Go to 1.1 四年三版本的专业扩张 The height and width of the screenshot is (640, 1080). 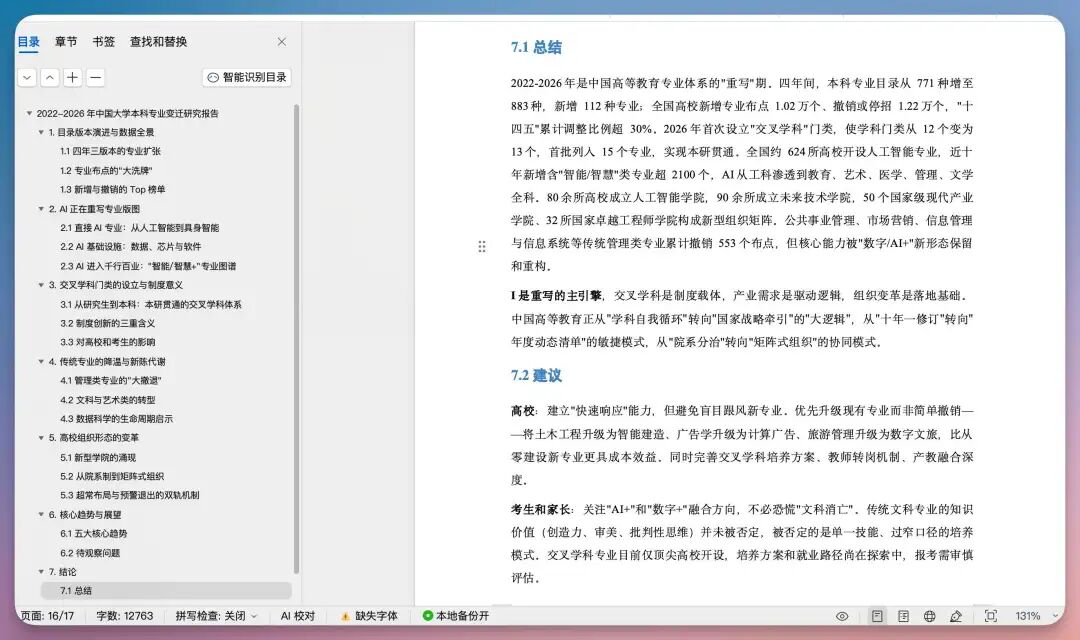110,151
